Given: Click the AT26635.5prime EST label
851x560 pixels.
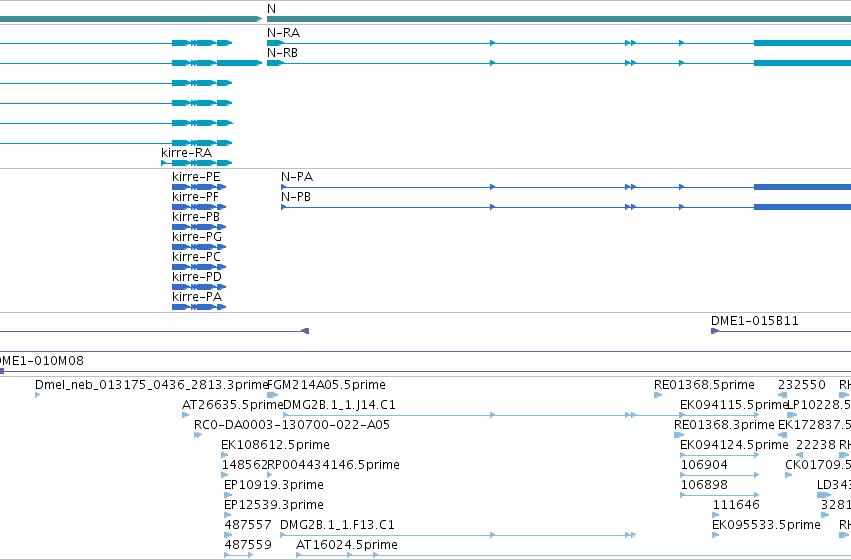Looking at the screenshot, I should [x=232, y=405].
